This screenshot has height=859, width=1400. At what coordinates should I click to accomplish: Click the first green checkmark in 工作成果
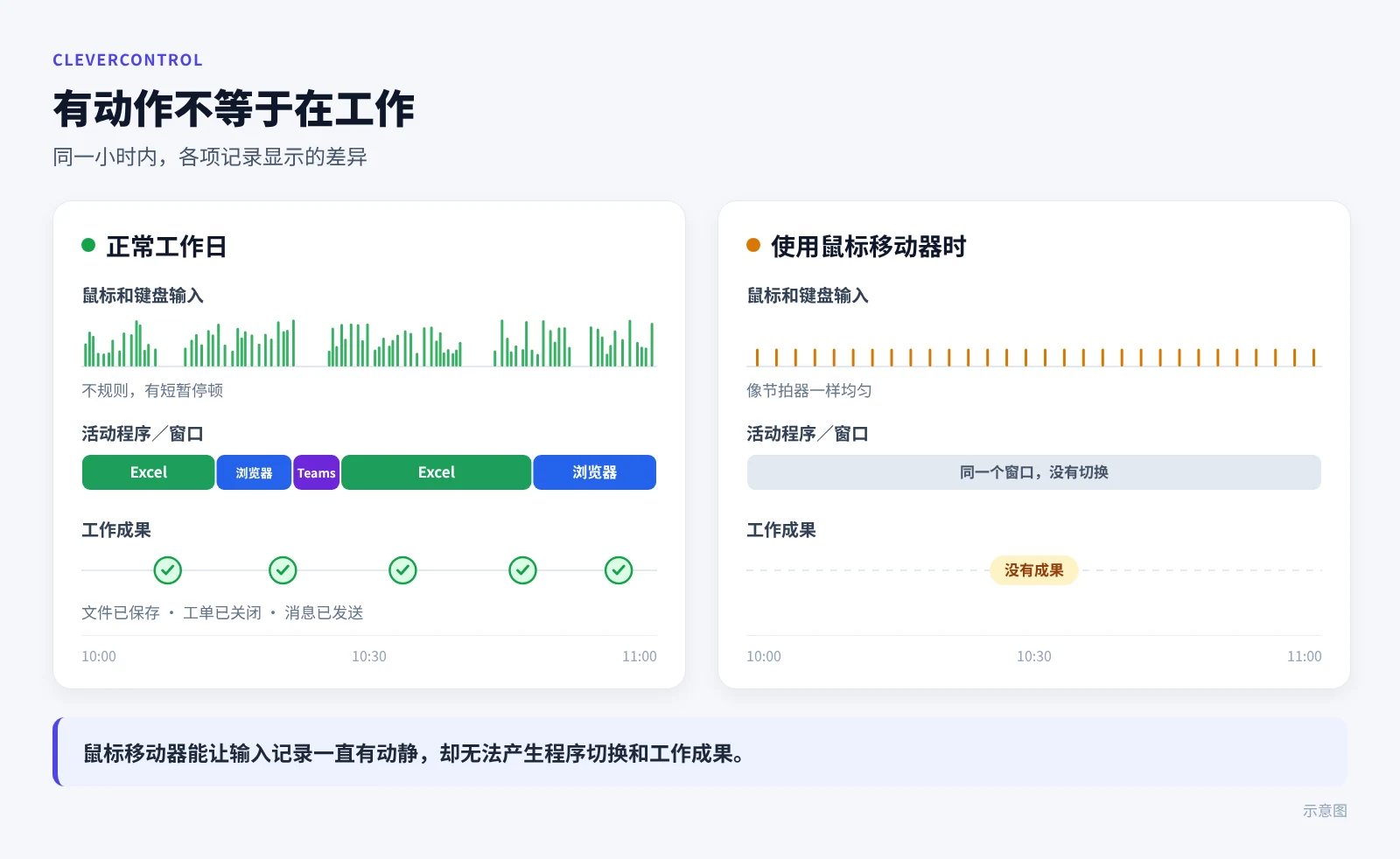click(168, 570)
